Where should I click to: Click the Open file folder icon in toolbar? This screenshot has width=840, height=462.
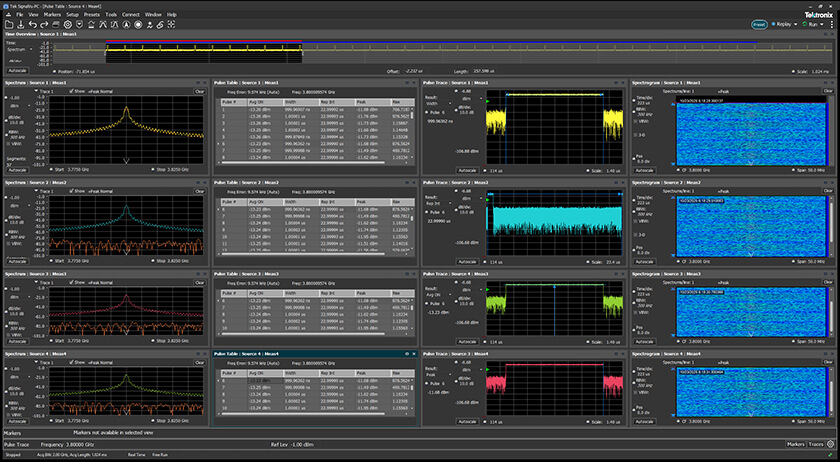pyautogui.click(x=8, y=24)
